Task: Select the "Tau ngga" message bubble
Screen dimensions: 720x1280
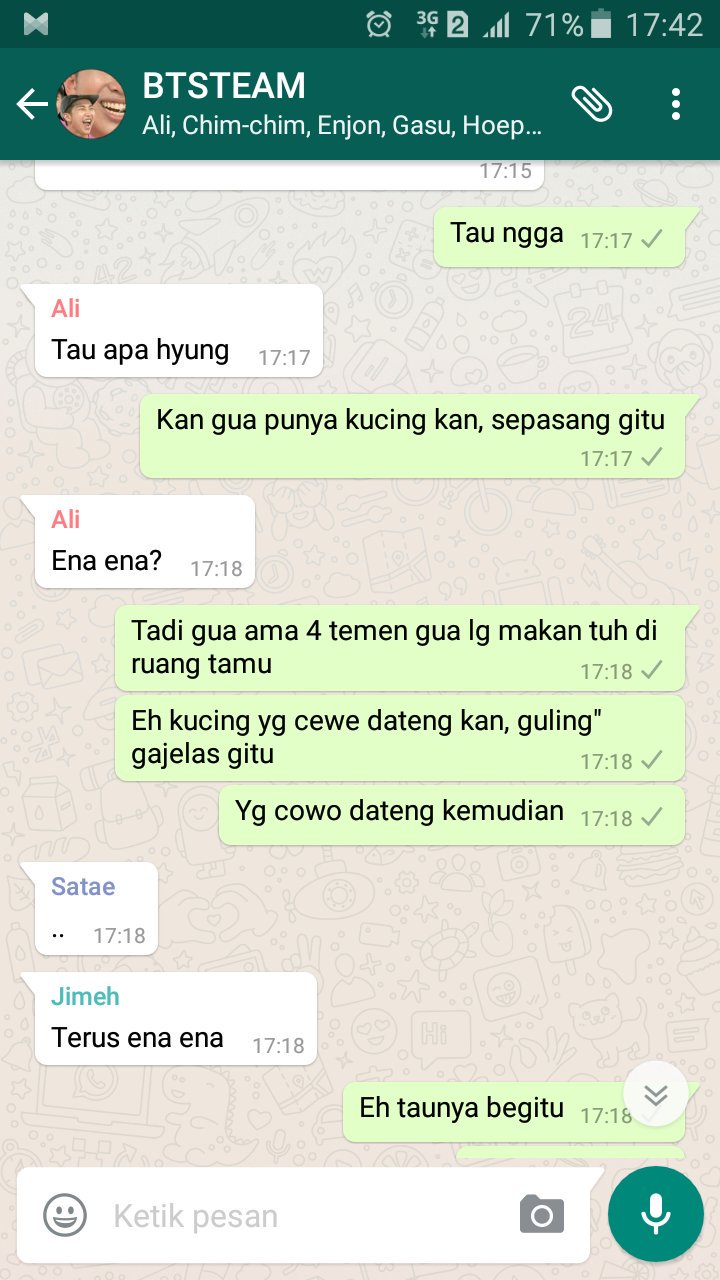Action: (559, 237)
